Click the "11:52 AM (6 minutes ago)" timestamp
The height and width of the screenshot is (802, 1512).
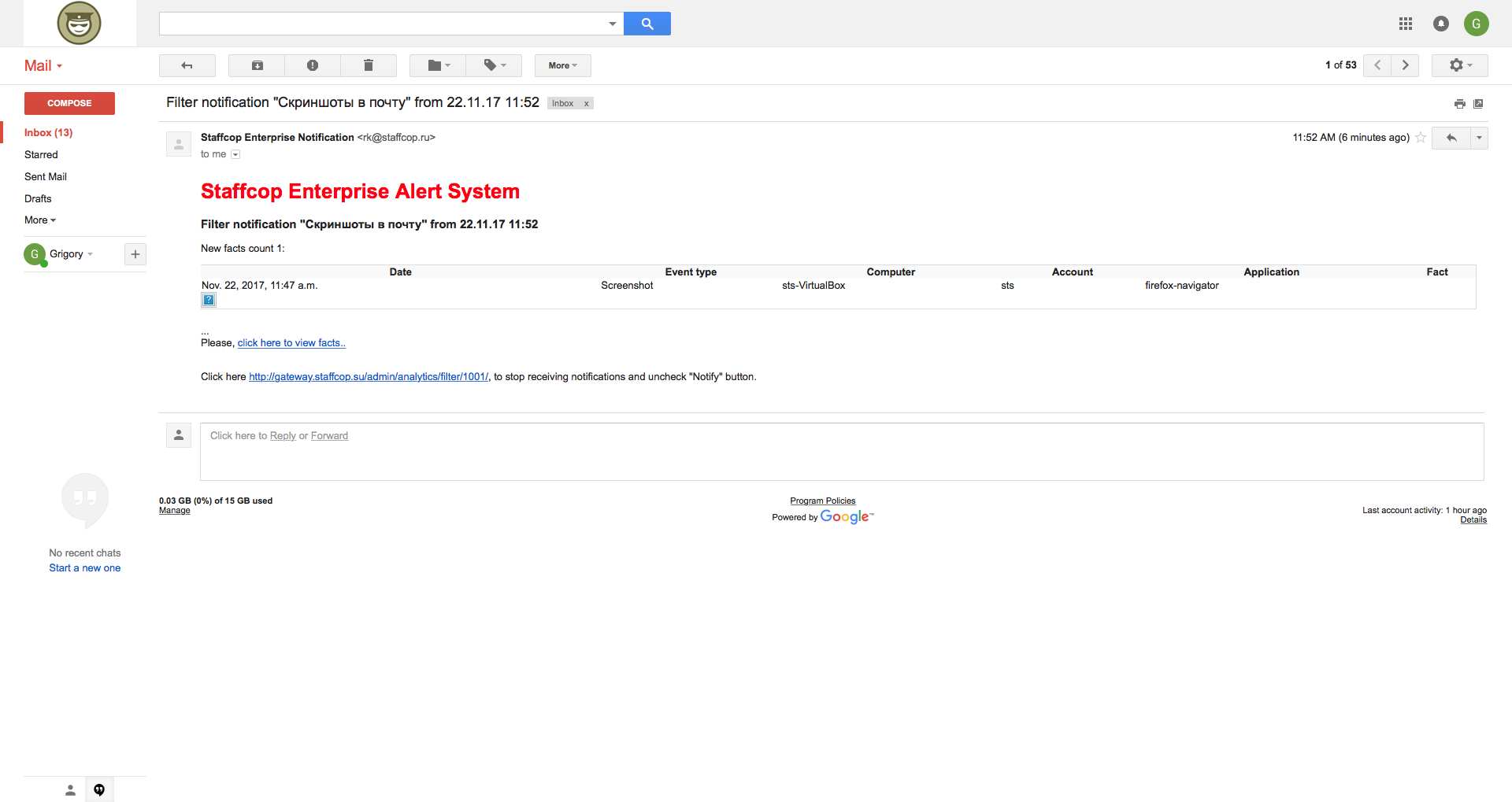[1351, 138]
